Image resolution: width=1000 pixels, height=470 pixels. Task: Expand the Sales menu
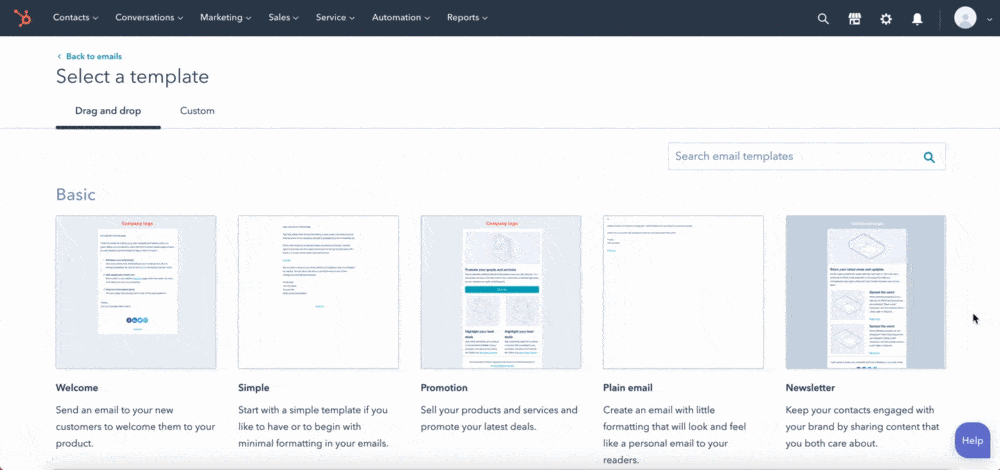click(x=284, y=18)
